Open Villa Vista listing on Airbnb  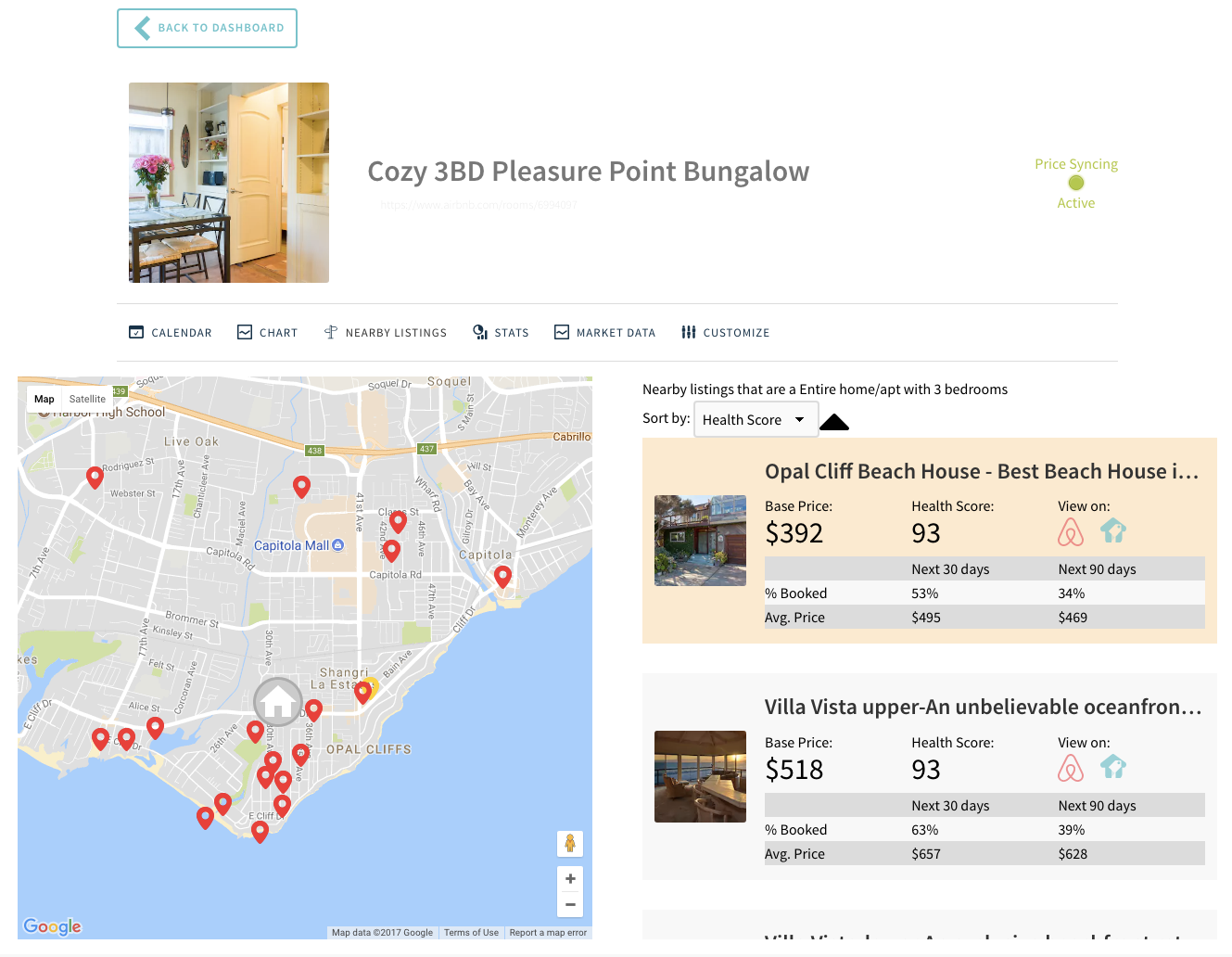pos(1071,768)
